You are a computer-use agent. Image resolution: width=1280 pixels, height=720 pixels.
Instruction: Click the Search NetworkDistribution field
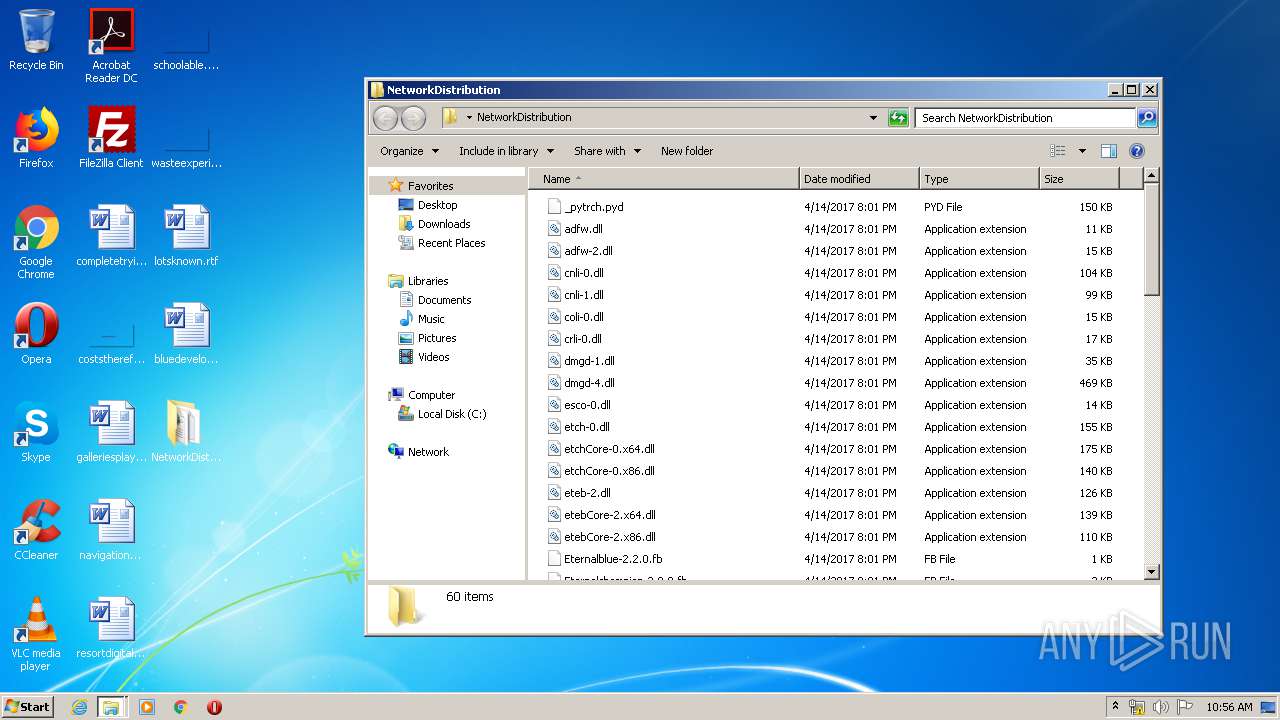1026,118
